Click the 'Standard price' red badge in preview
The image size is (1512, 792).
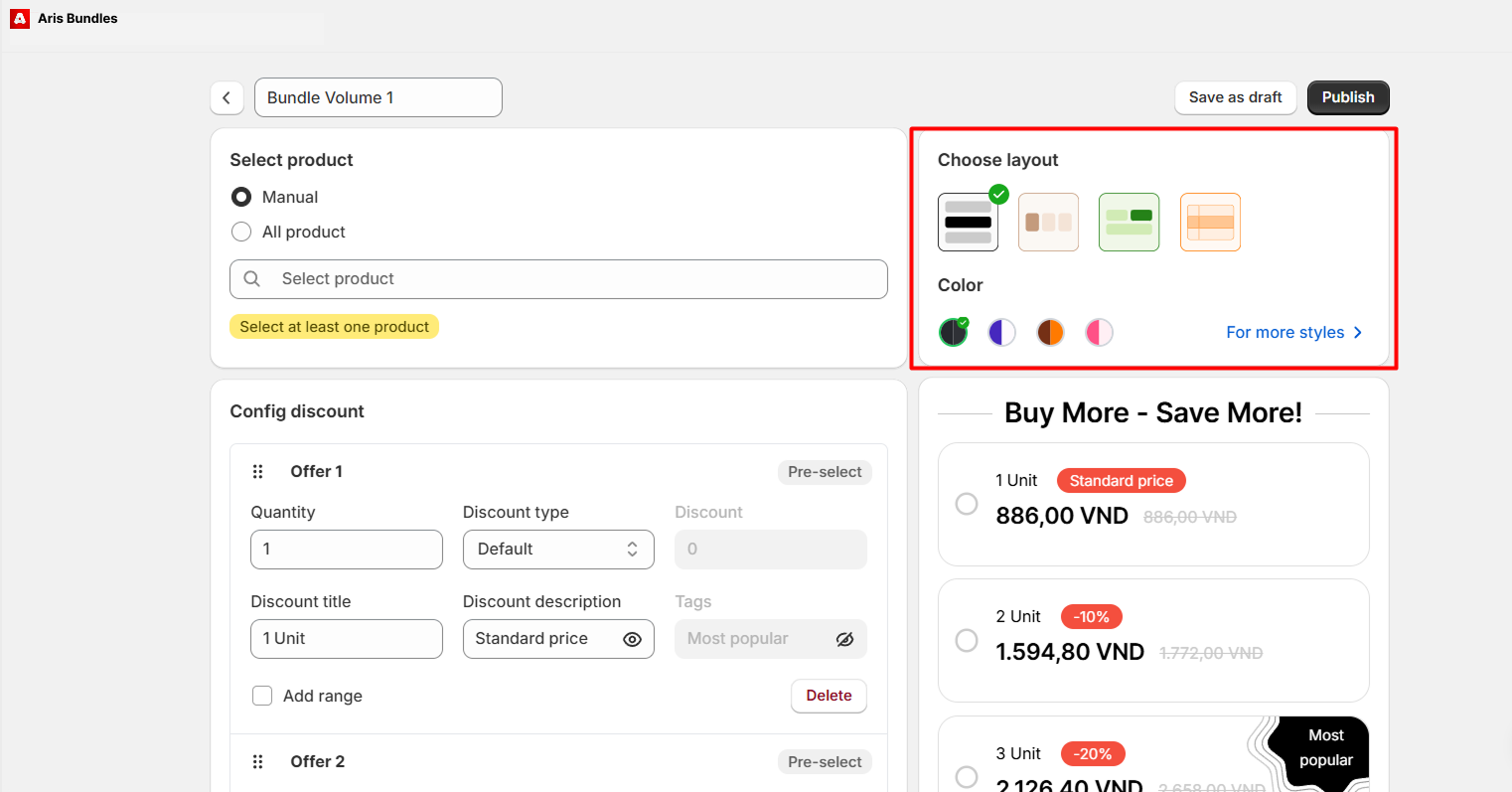(1121, 481)
